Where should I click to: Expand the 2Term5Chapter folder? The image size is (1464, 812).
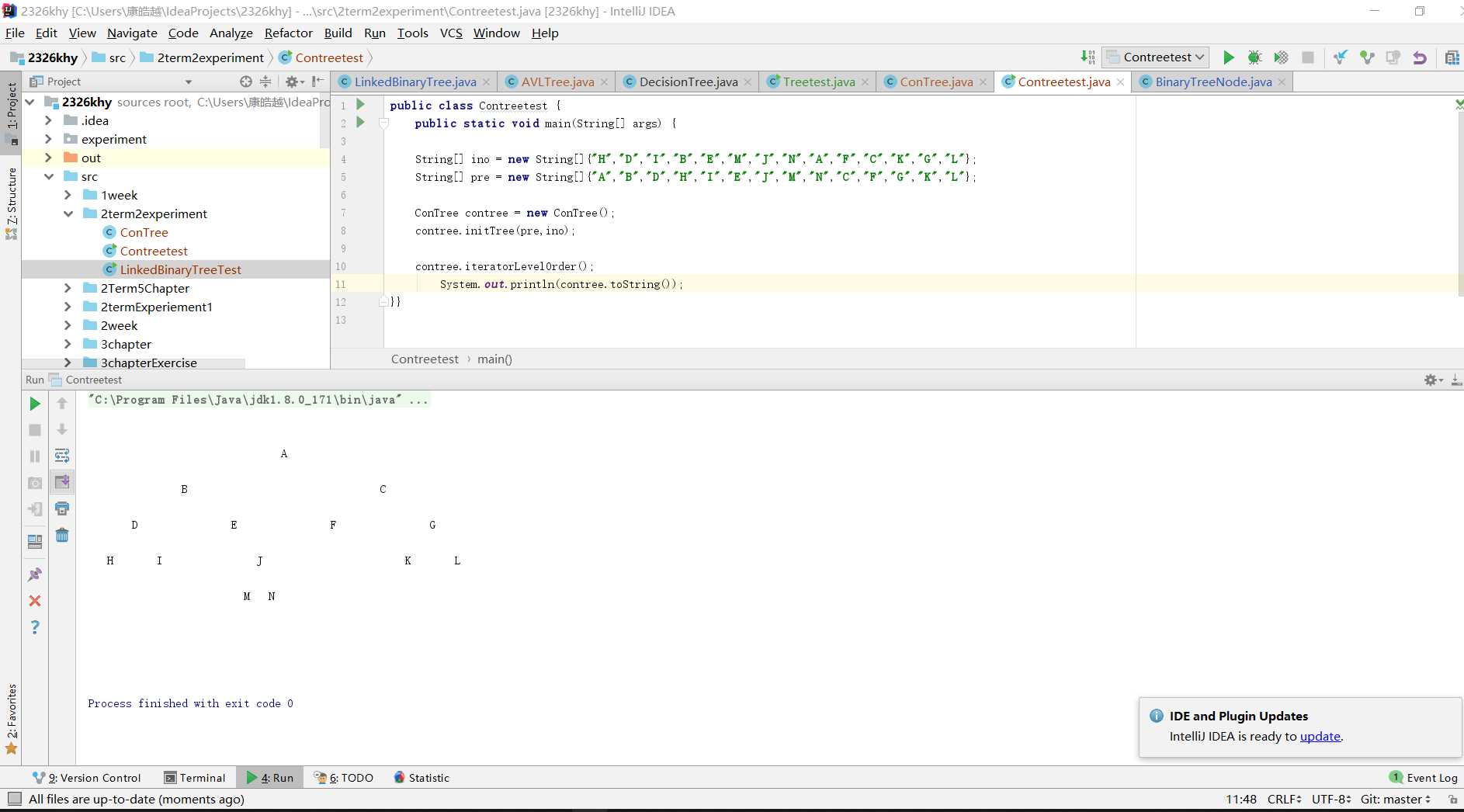click(x=68, y=288)
